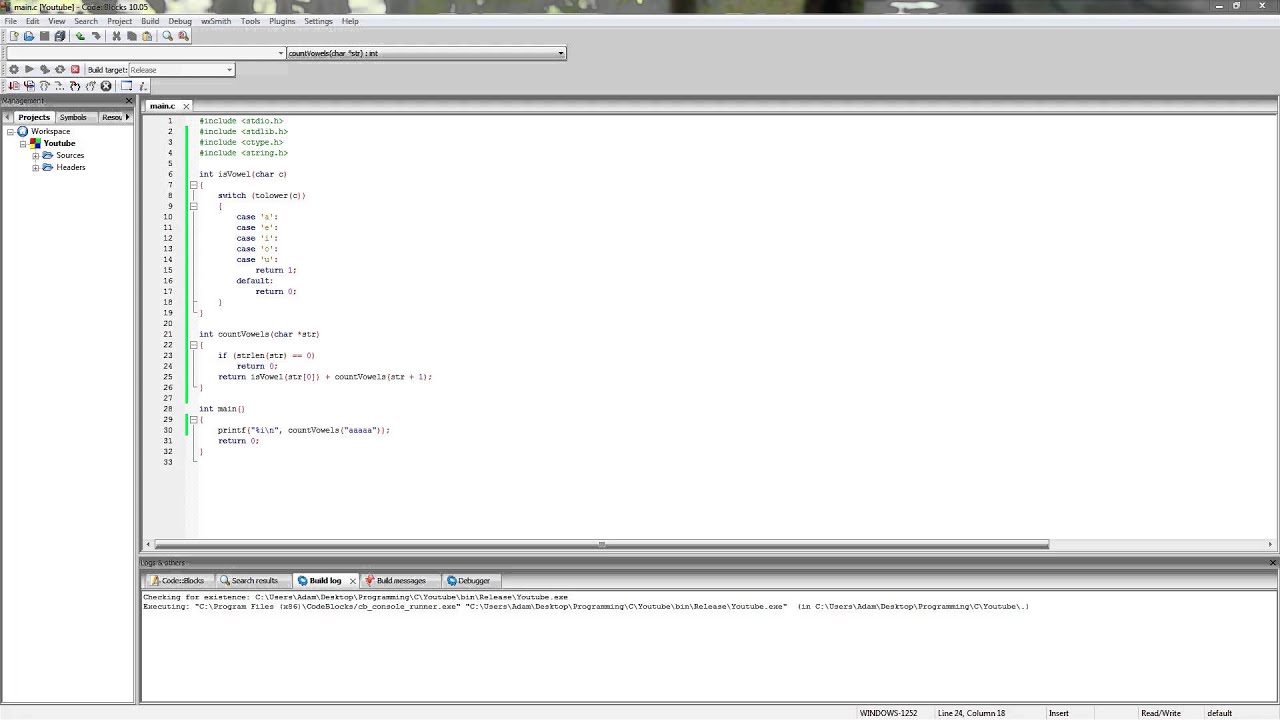Click the Rebuild icon
Screen dimensions: 1280x720
click(60, 70)
